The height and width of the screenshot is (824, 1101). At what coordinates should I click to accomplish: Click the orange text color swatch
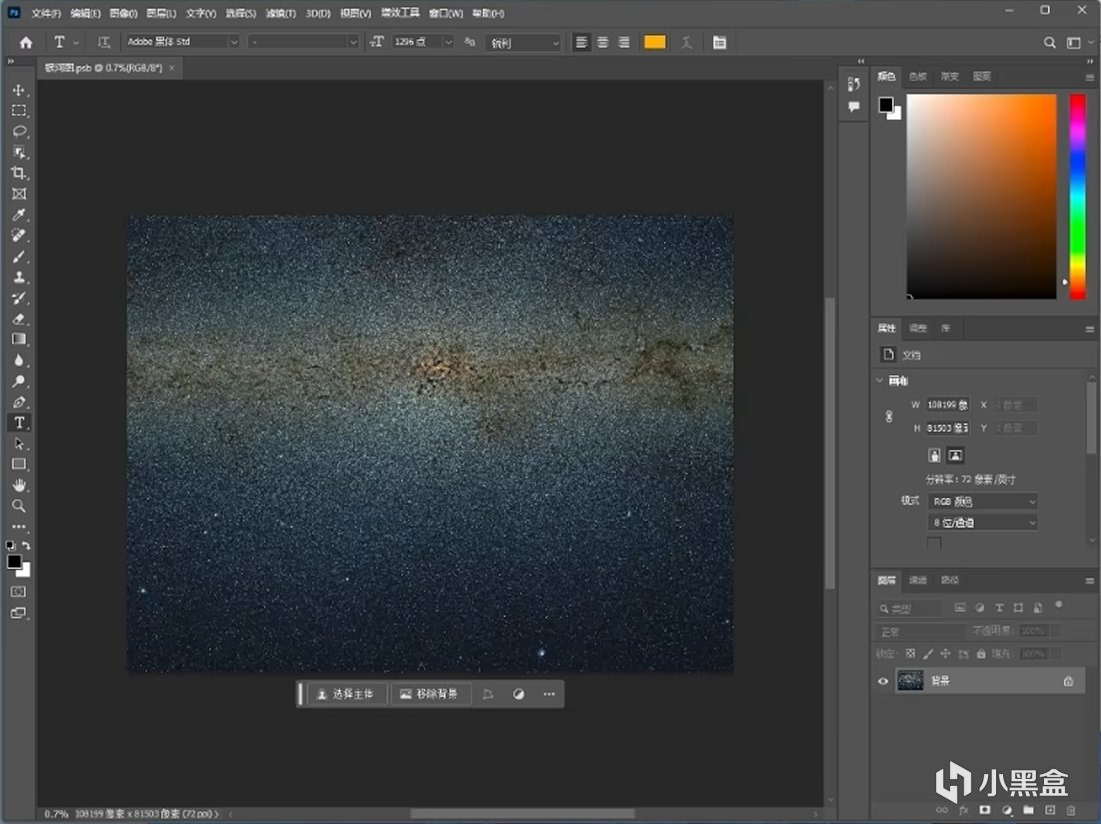(x=655, y=42)
